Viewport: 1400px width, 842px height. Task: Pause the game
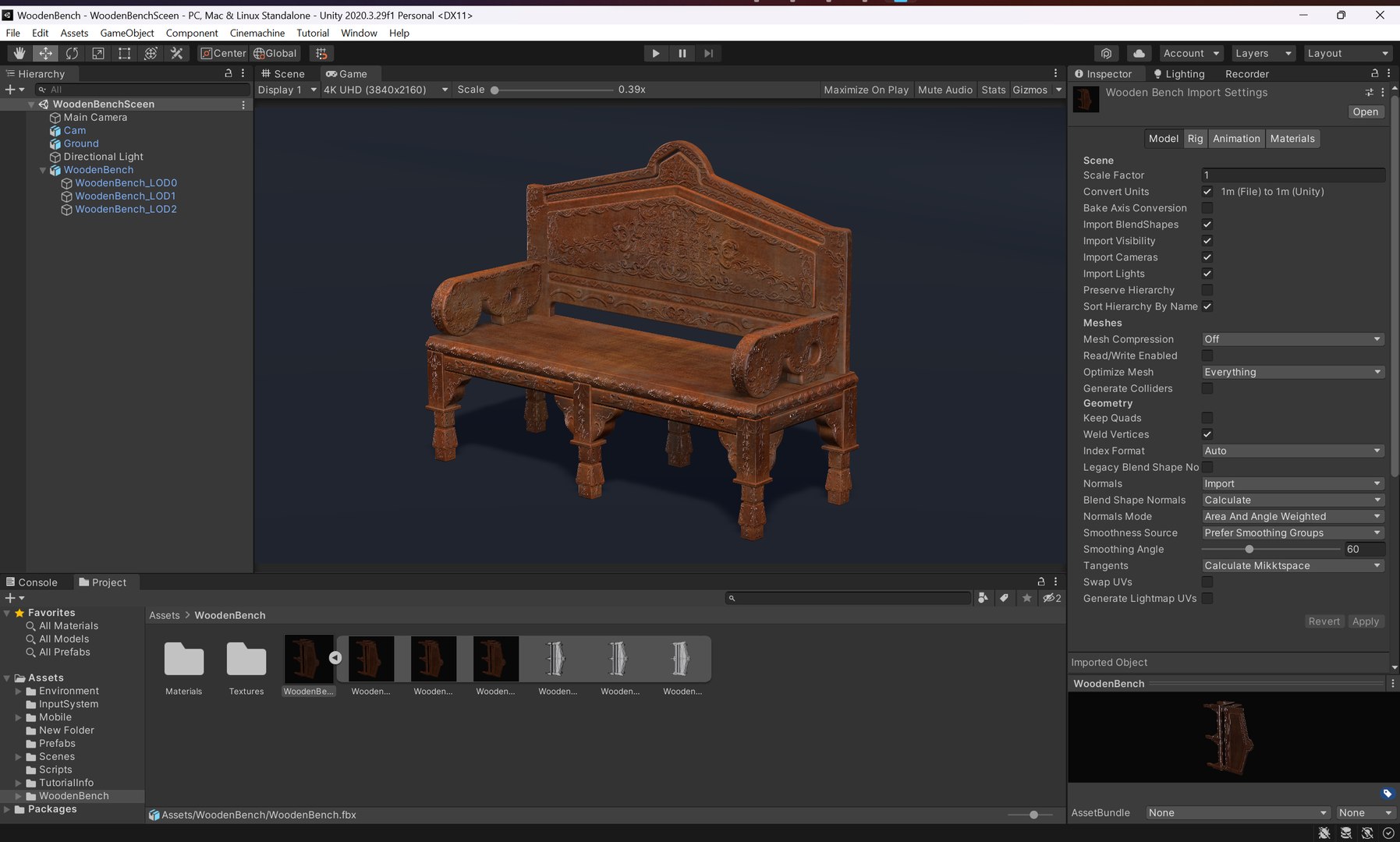coord(682,53)
